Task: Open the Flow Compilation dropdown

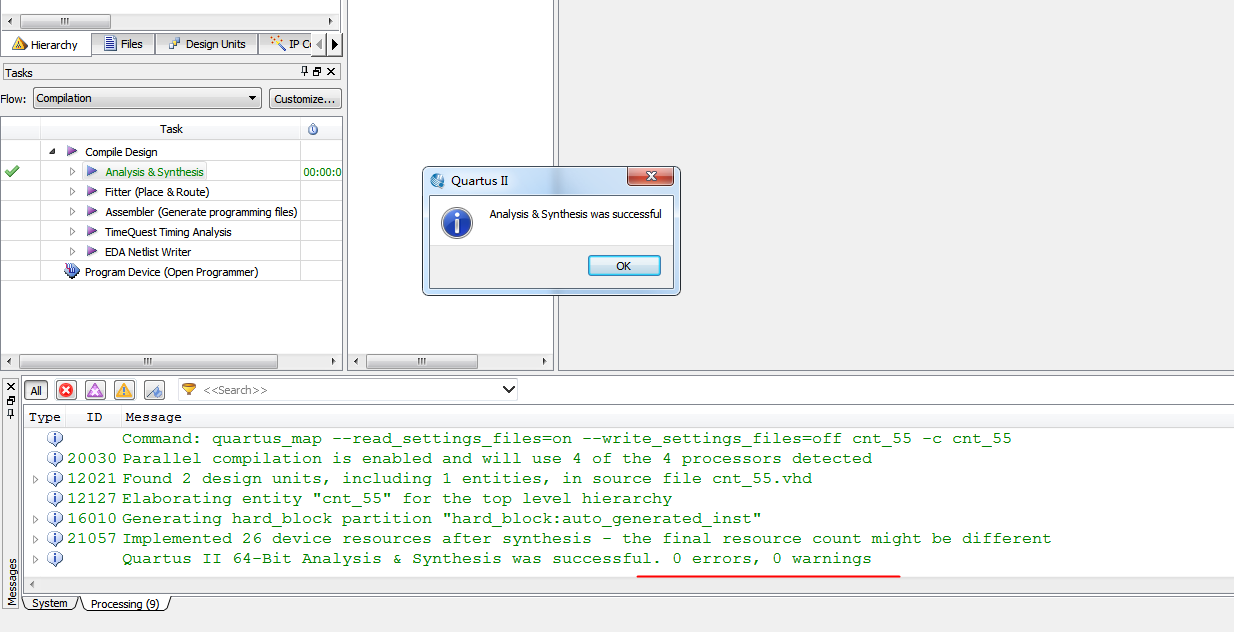Action: coord(148,98)
